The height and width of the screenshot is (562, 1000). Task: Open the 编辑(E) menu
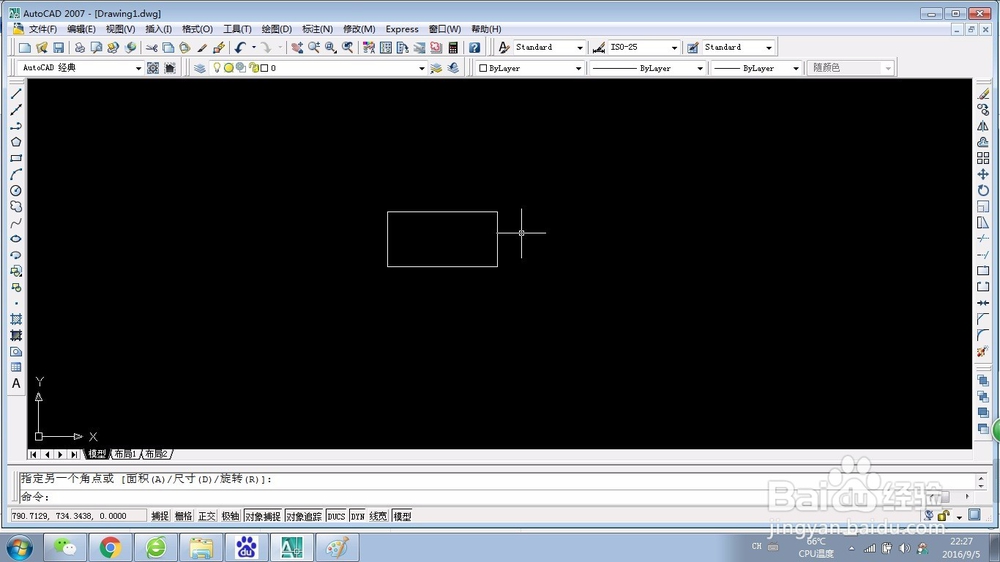81,29
